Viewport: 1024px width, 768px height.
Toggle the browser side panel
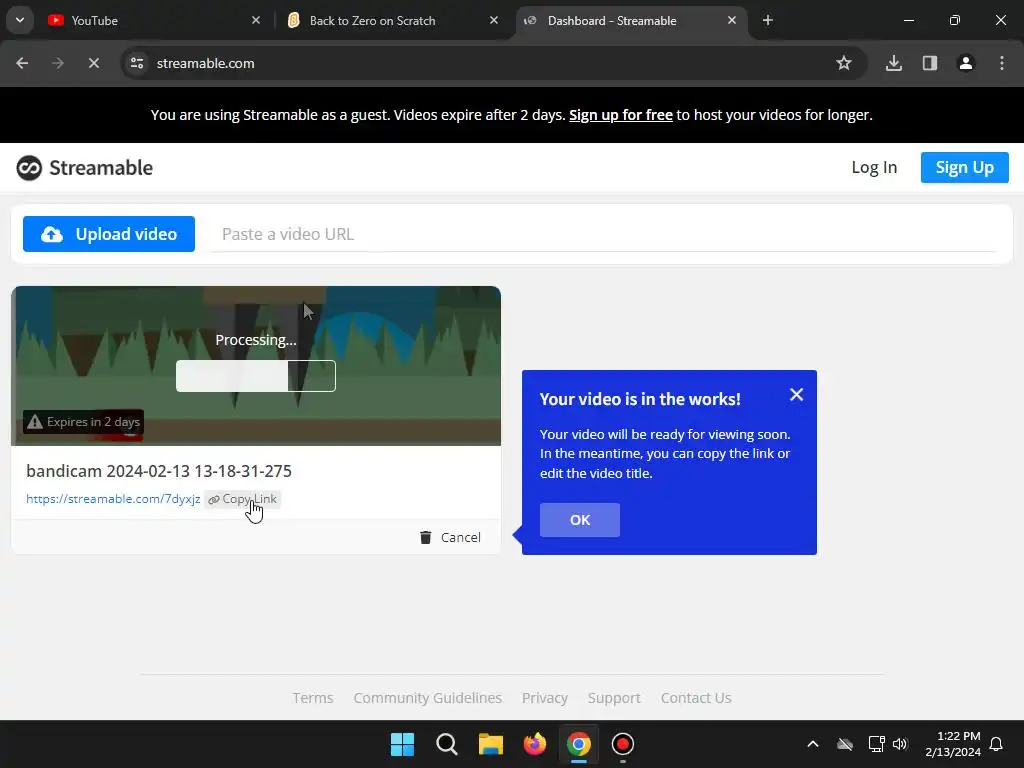(930, 63)
